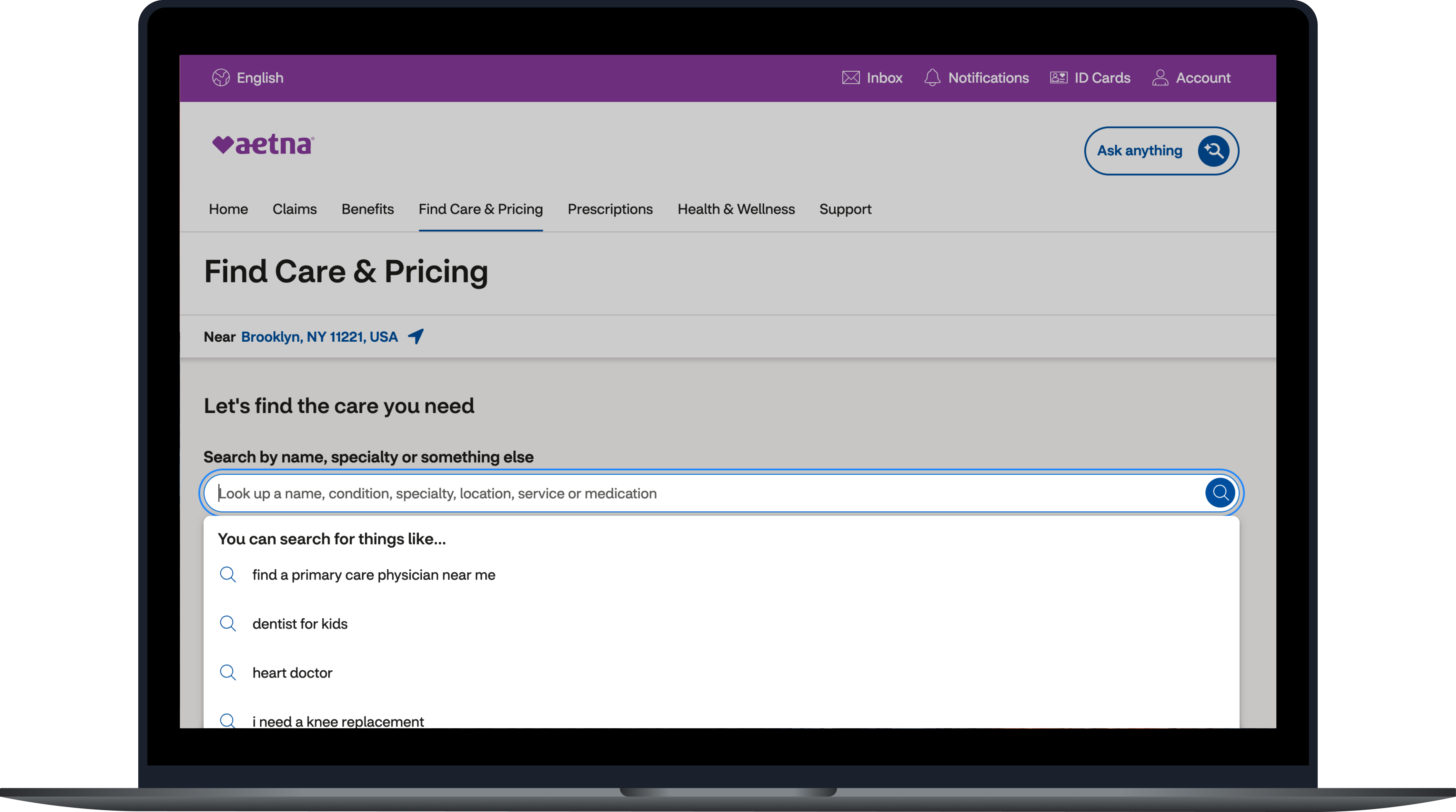
Task: Open Health & Wellness tab
Action: (735, 209)
